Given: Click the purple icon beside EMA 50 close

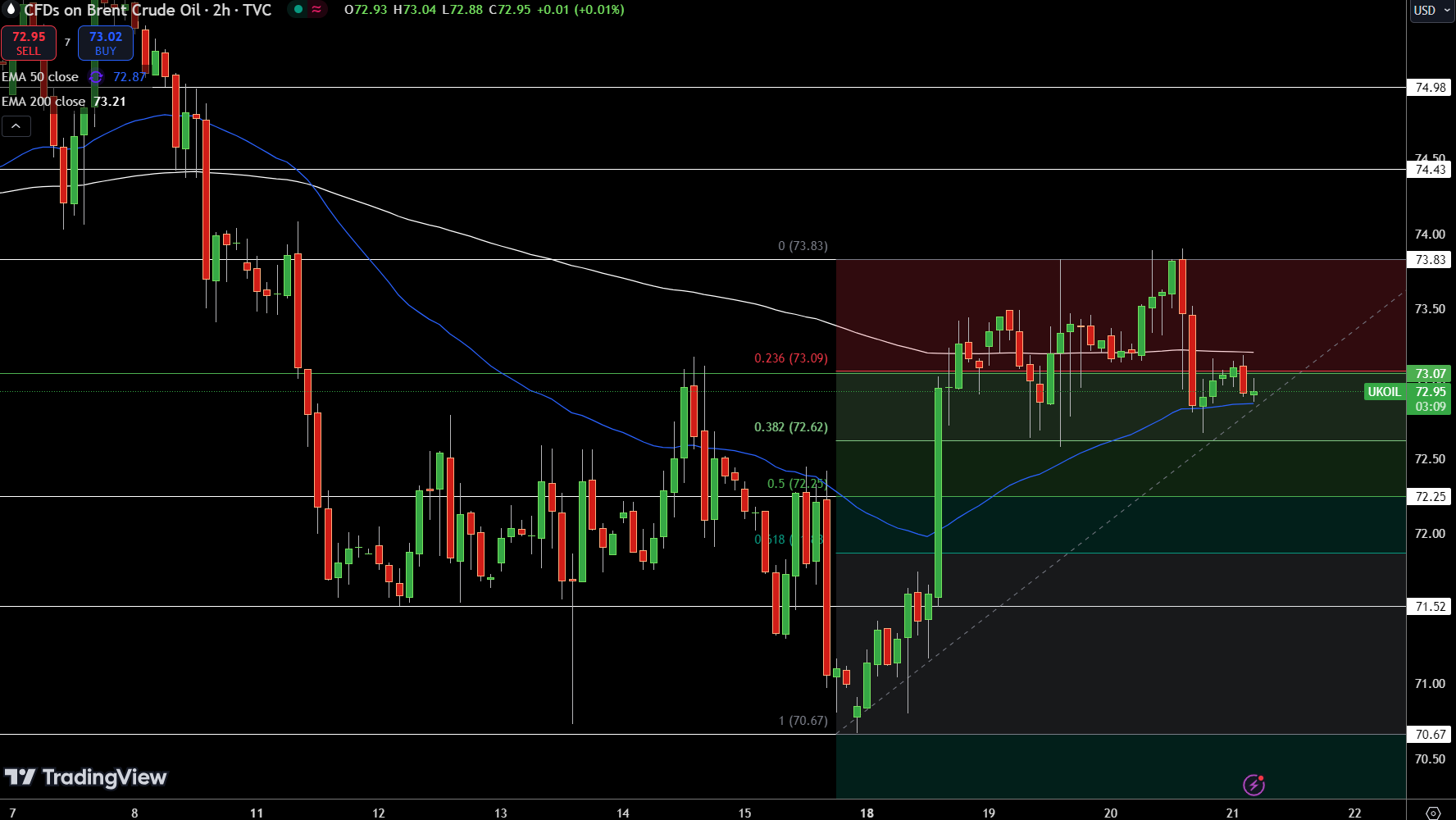Looking at the screenshot, I should 96,77.
